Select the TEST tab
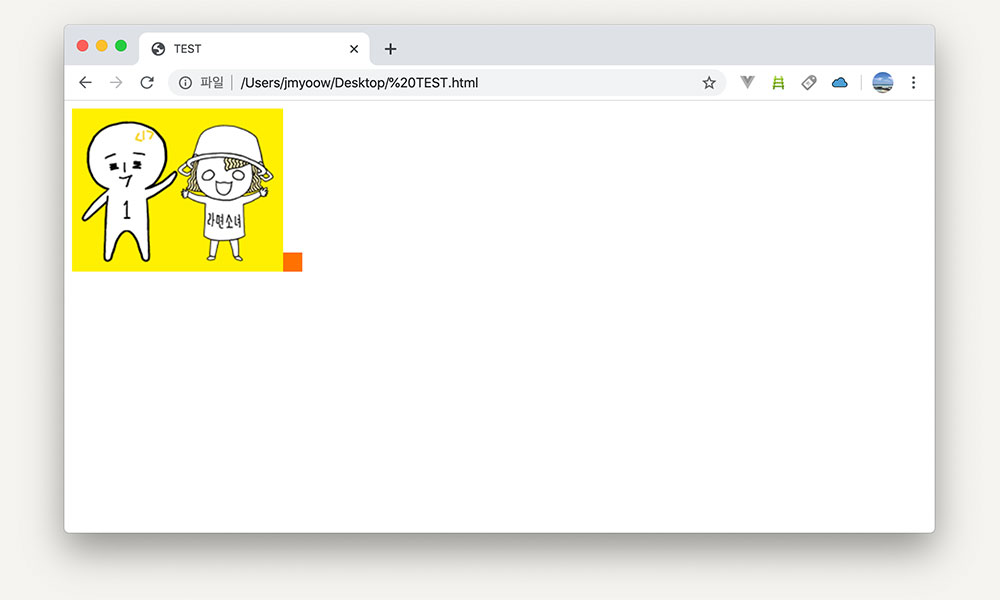The image size is (1000, 600). (254, 49)
